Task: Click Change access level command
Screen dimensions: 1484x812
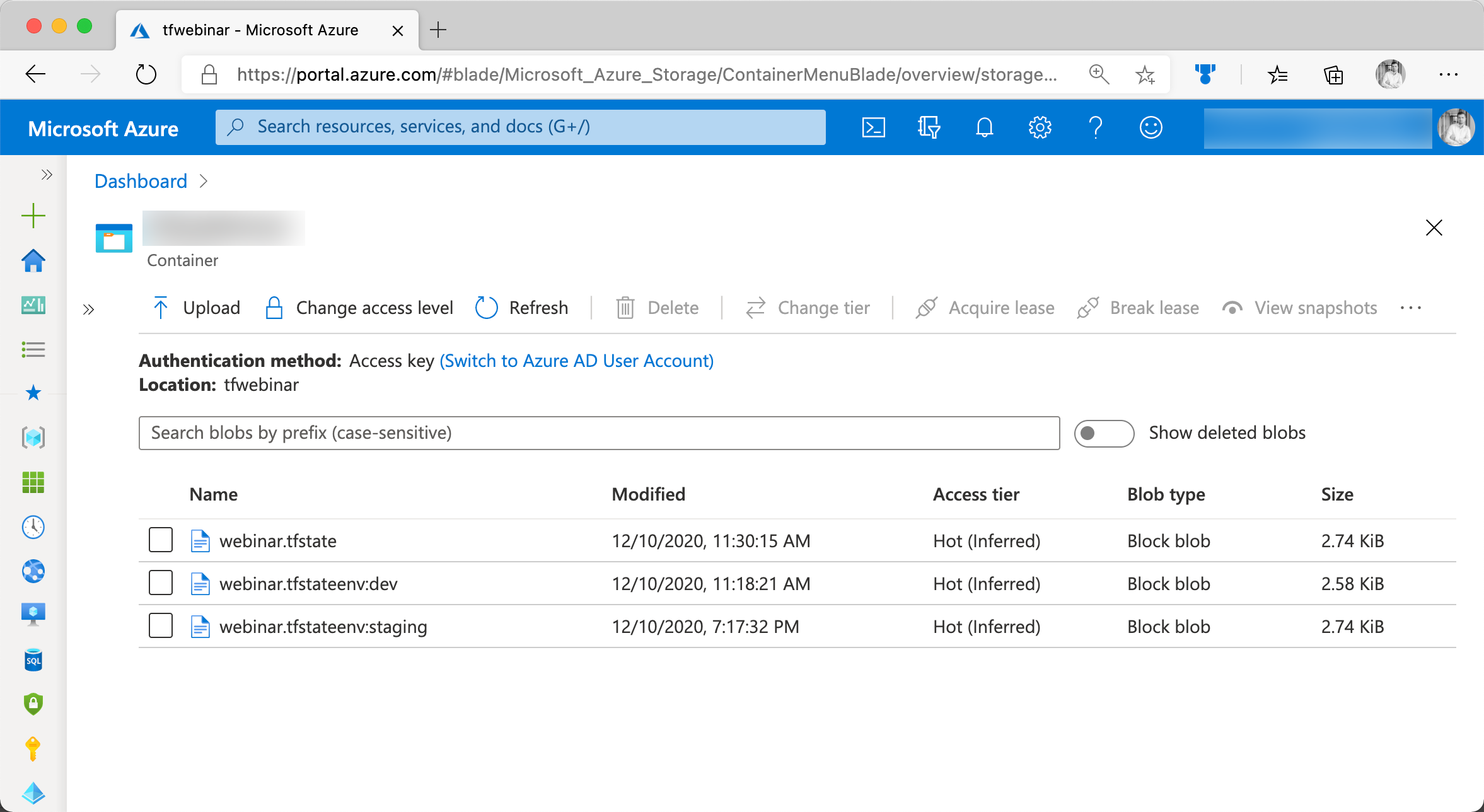Action: pos(359,308)
